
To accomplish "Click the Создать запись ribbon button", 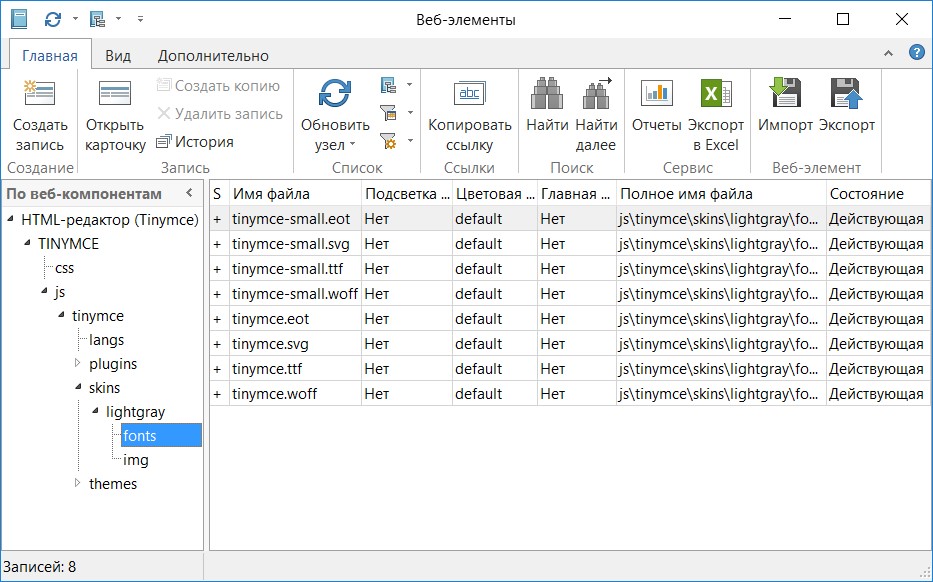I will 40,115.
